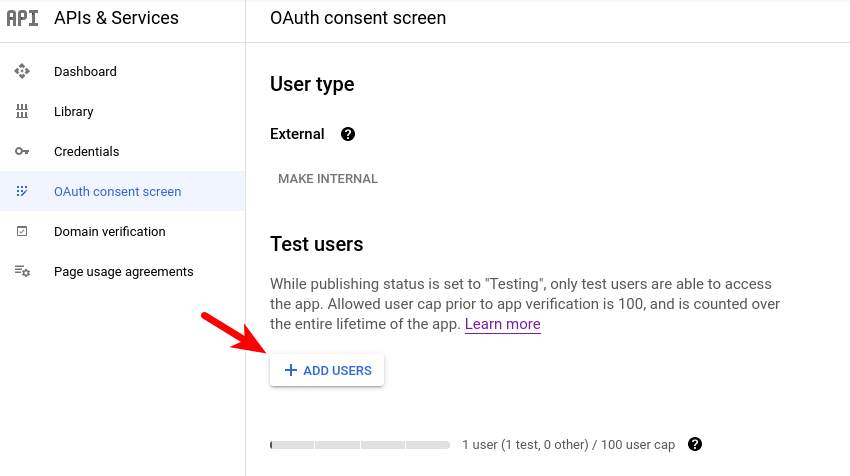Go to the Dashboard page
The image size is (850, 476).
(x=85, y=72)
